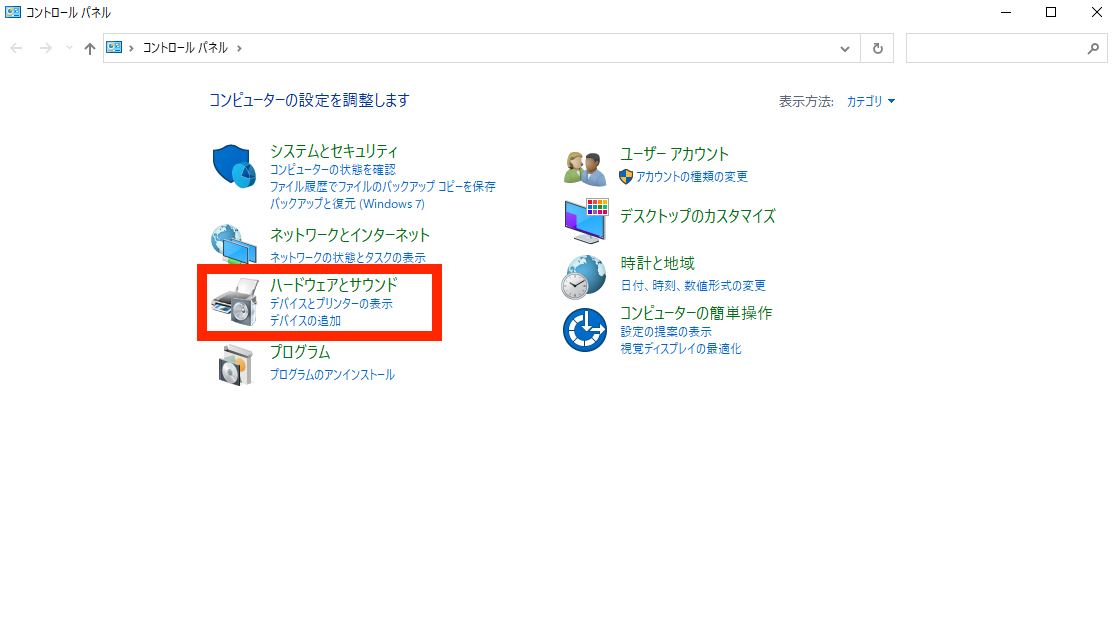Open the 表示方法 カテゴリ dropdown
The height and width of the screenshot is (626, 1116).
click(x=870, y=102)
